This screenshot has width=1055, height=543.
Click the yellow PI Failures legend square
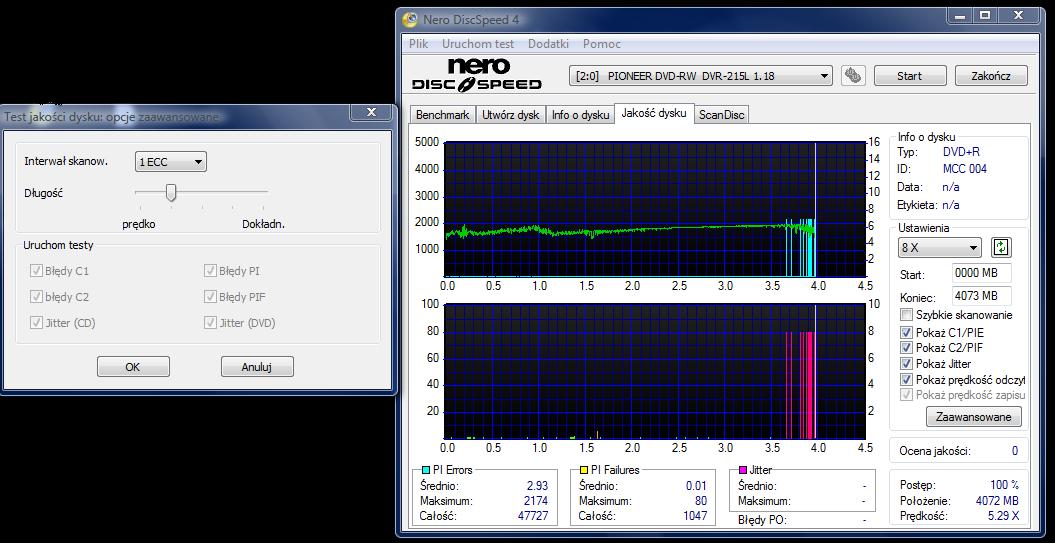(x=584, y=470)
